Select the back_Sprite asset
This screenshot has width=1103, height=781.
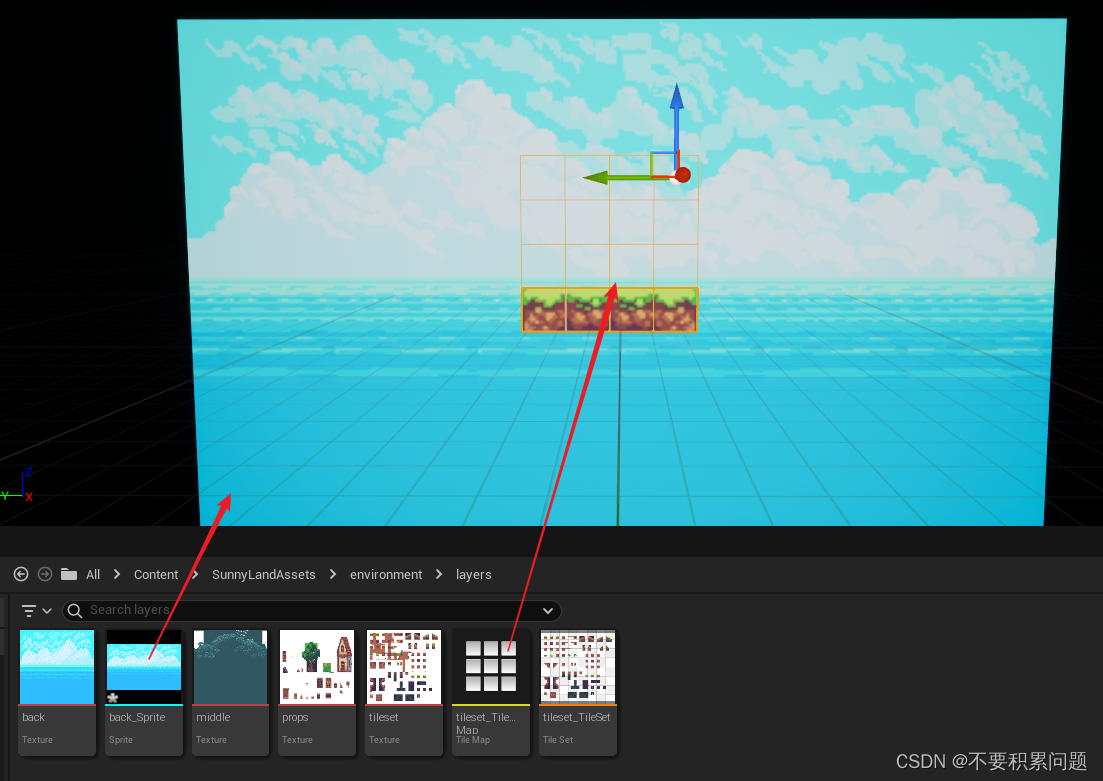coord(144,692)
